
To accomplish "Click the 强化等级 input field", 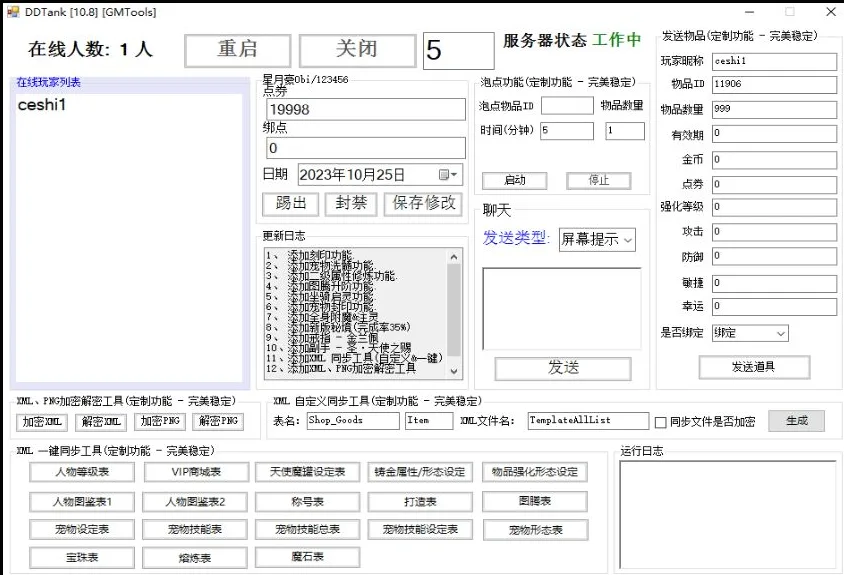I will tap(774, 207).
